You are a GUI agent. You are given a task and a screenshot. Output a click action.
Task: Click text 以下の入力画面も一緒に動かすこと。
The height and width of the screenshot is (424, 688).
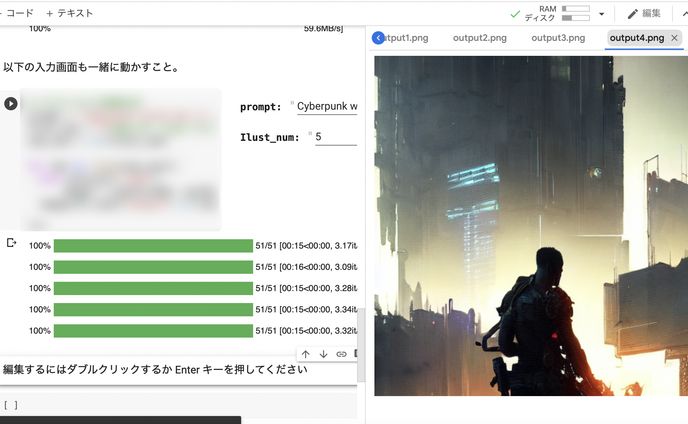(x=91, y=67)
